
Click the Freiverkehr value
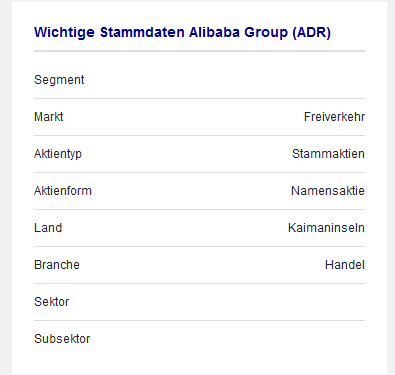coord(334,117)
